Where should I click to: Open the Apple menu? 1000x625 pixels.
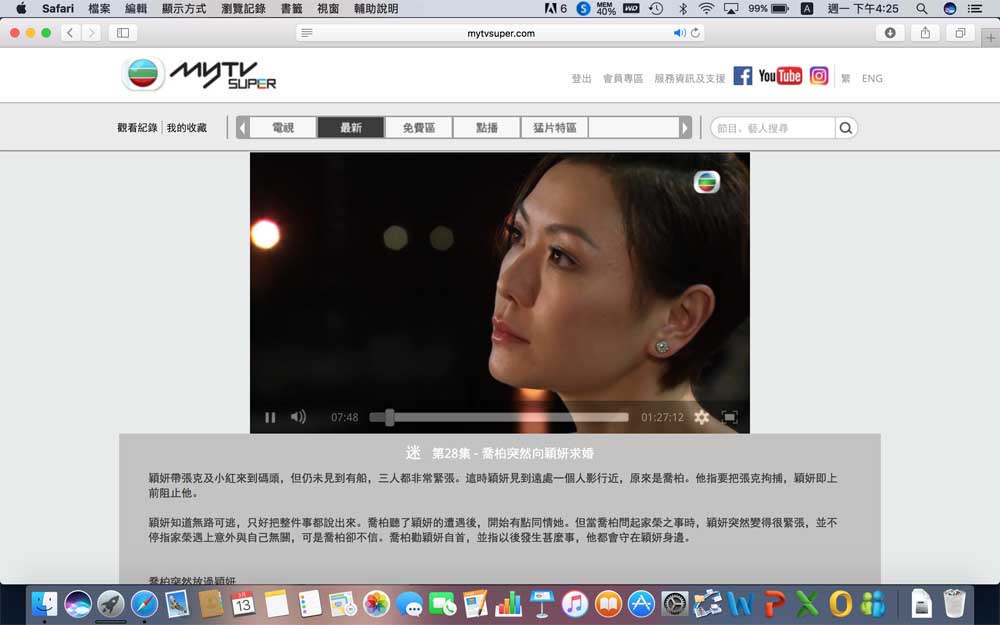(21, 8)
